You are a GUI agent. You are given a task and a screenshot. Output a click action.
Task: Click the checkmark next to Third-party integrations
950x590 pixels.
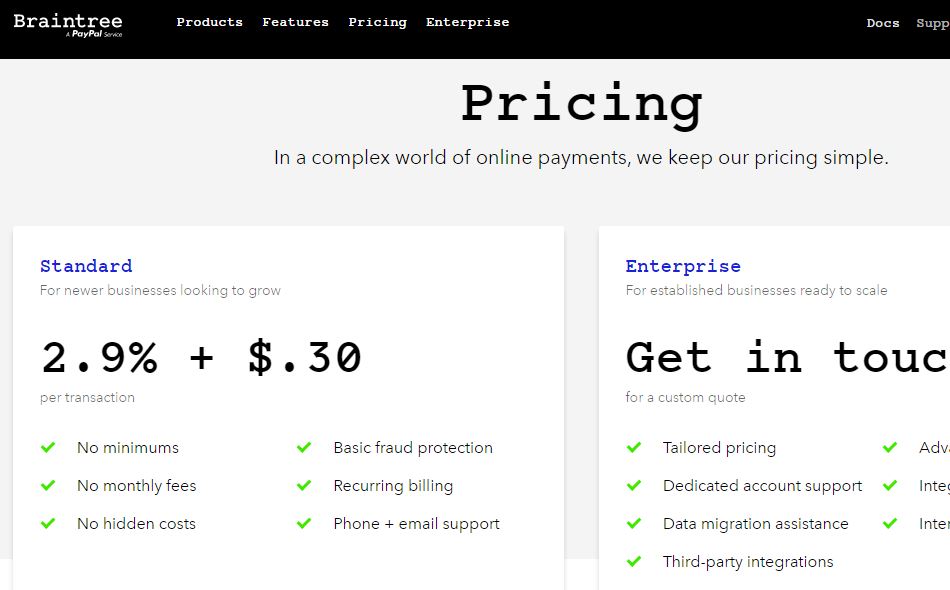634,562
